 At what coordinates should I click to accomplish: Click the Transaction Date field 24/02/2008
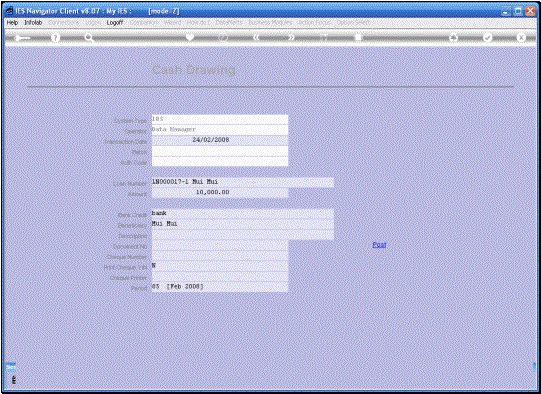pyautogui.click(x=220, y=140)
